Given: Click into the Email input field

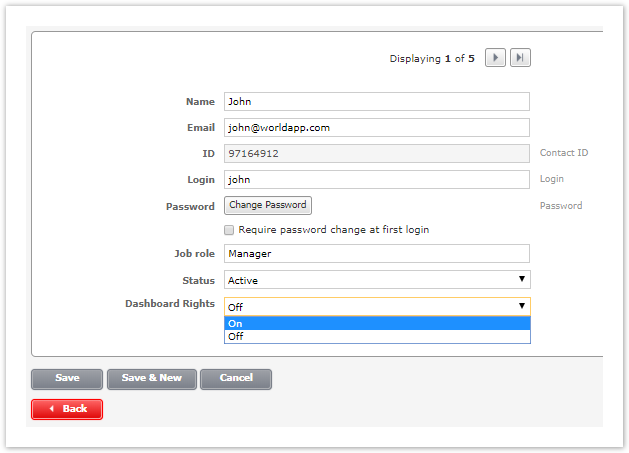Looking at the screenshot, I should (376, 128).
